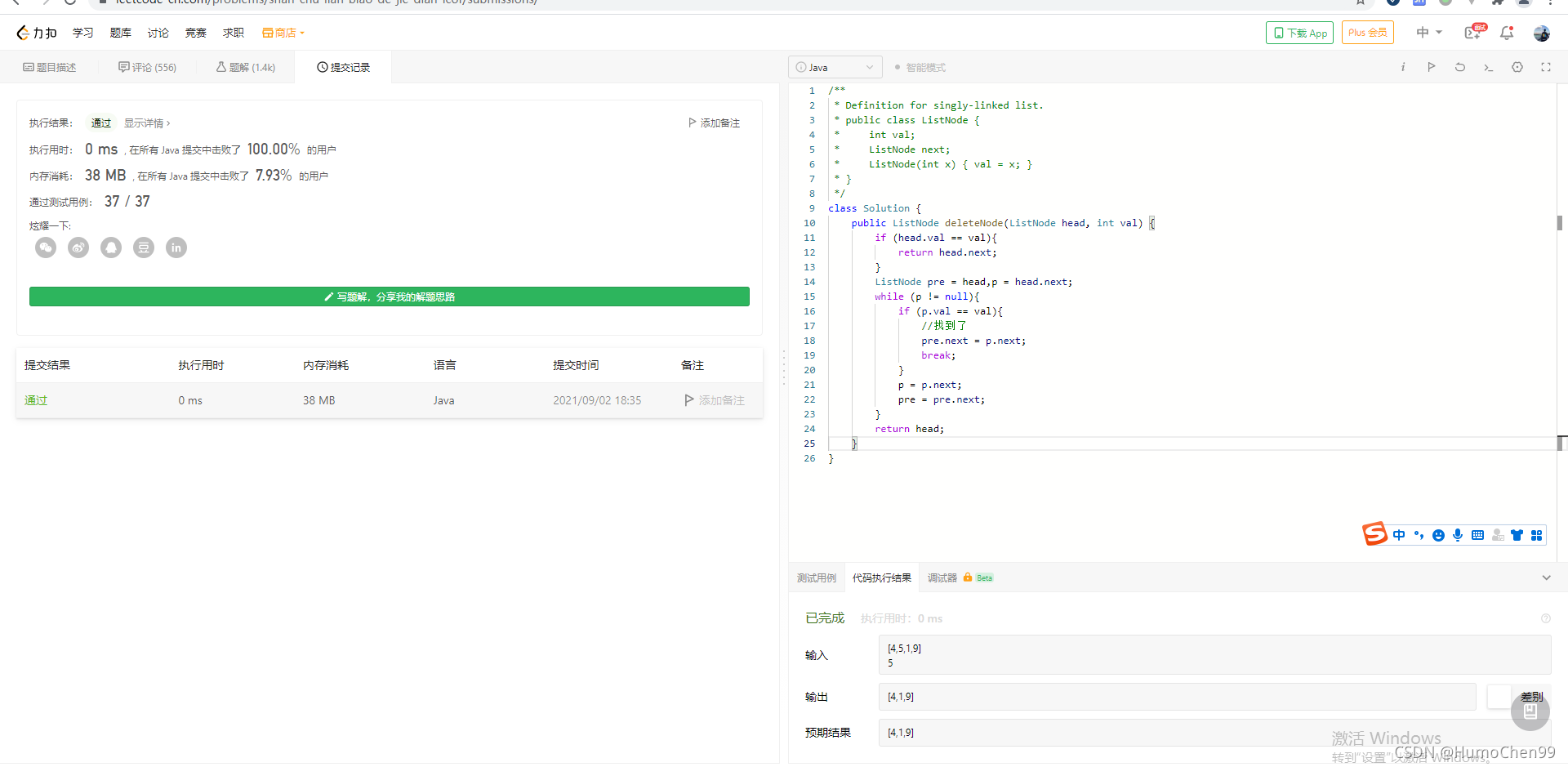
Task: Click green 写题解 share solution button
Action: [390, 297]
